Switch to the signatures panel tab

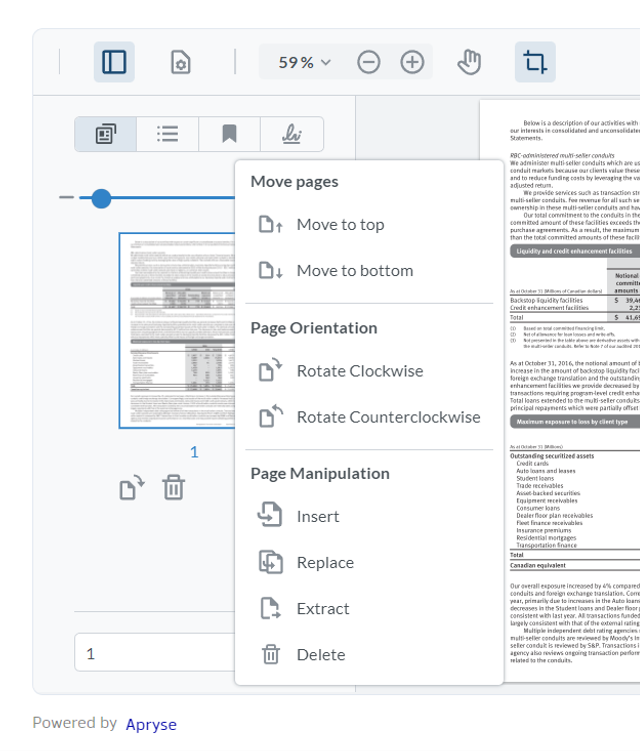(x=292, y=134)
